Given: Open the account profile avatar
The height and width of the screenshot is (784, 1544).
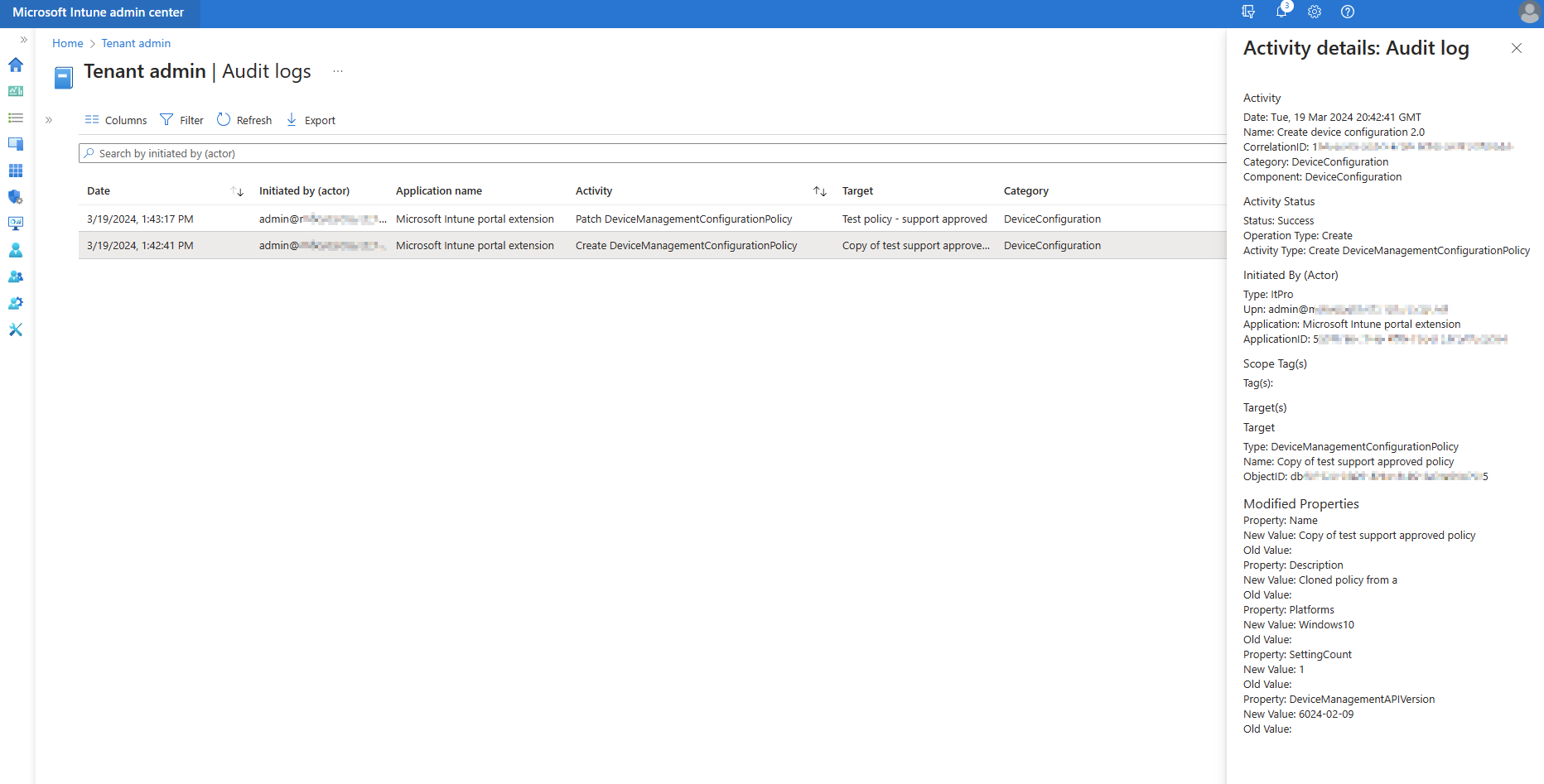Looking at the screenshot, I should pos(1529,12).
